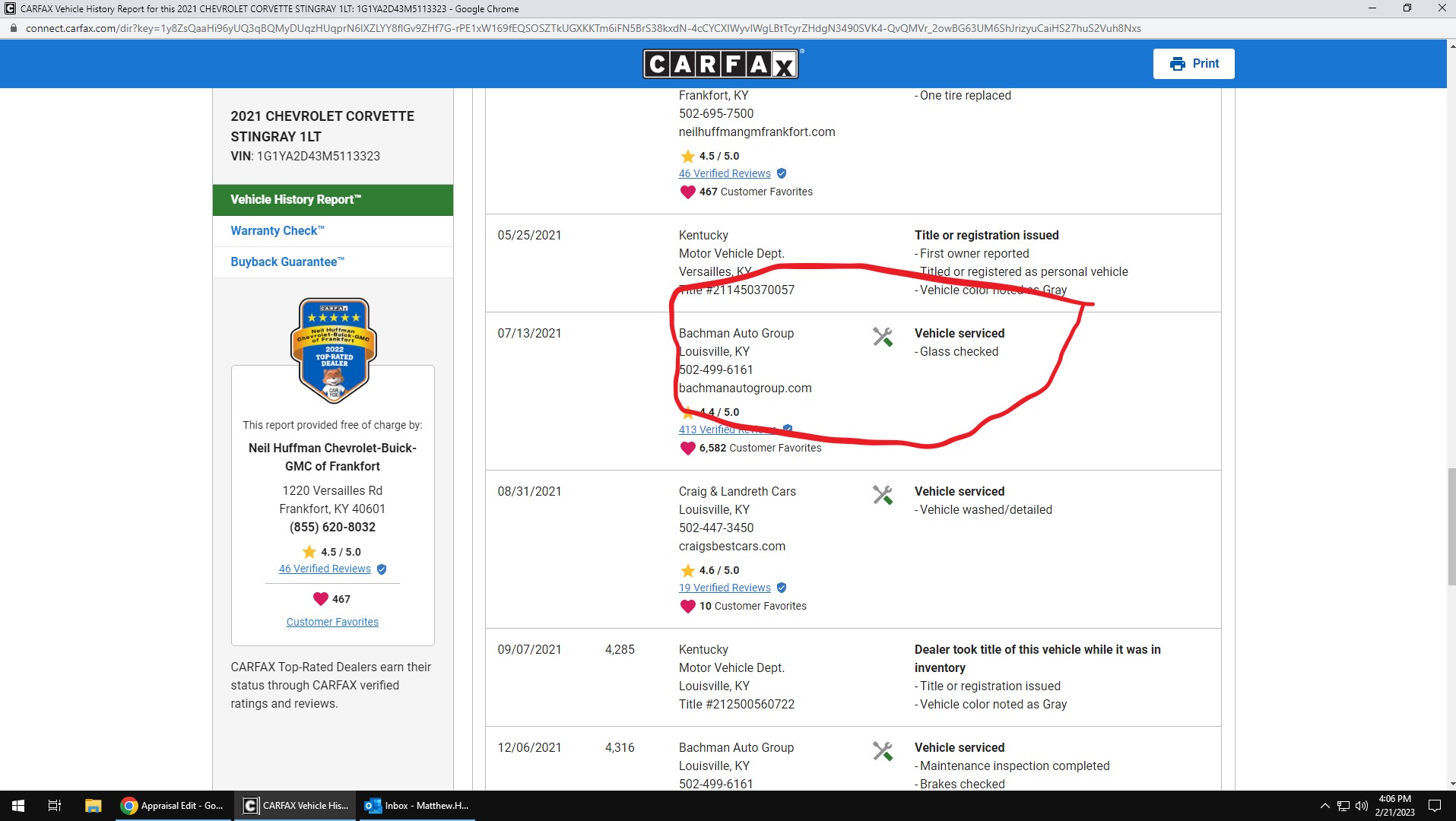Click the 2022 Top-Rated Dealer badge
This screenshot has height=821, width=1456.
point(334,350)
